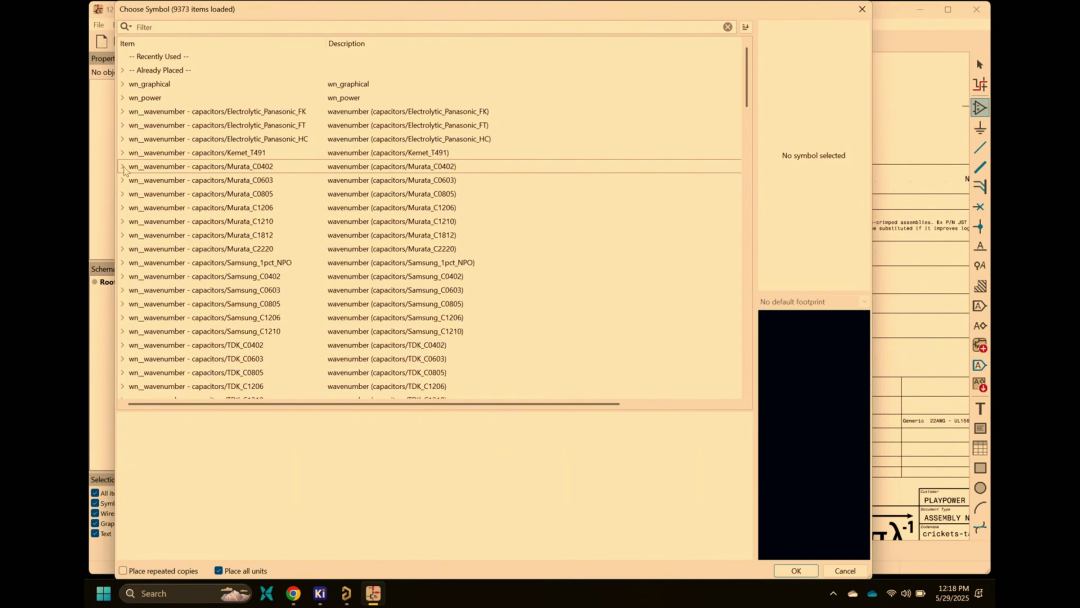Select wn_wavenumber - capacitors/Samsung_C1206 row

point(430,318)
